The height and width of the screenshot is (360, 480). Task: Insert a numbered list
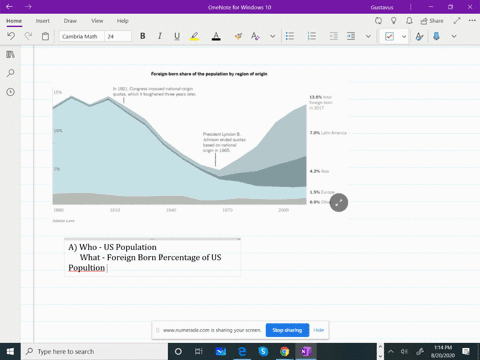(x=312, y=36)
